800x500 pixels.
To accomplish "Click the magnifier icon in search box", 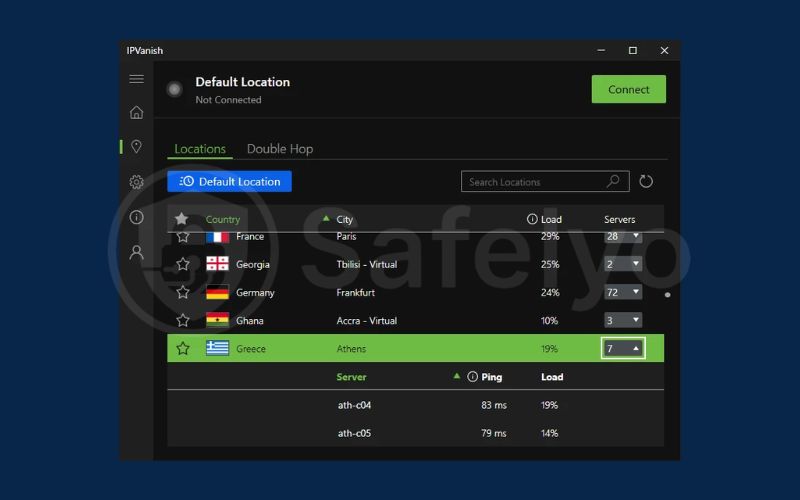I will (x=613, y=181).
